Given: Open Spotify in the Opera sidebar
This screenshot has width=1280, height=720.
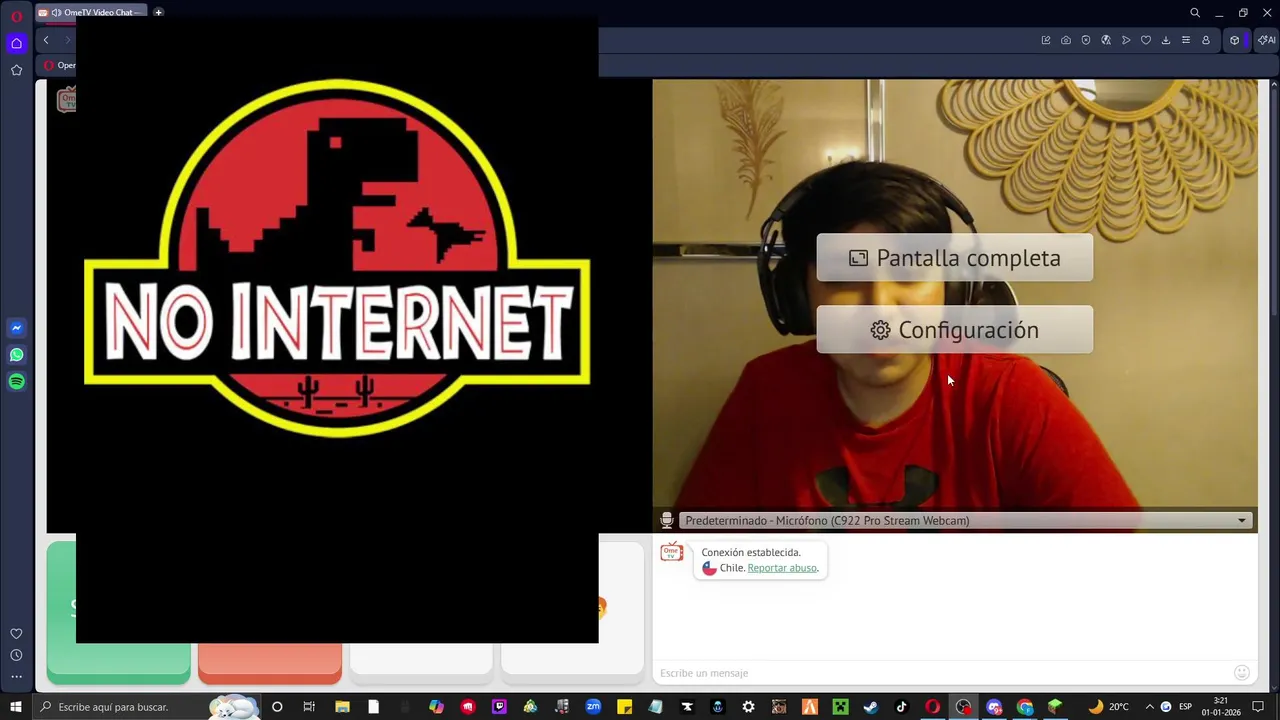Looking at the screenshot, I should (16, 382).
